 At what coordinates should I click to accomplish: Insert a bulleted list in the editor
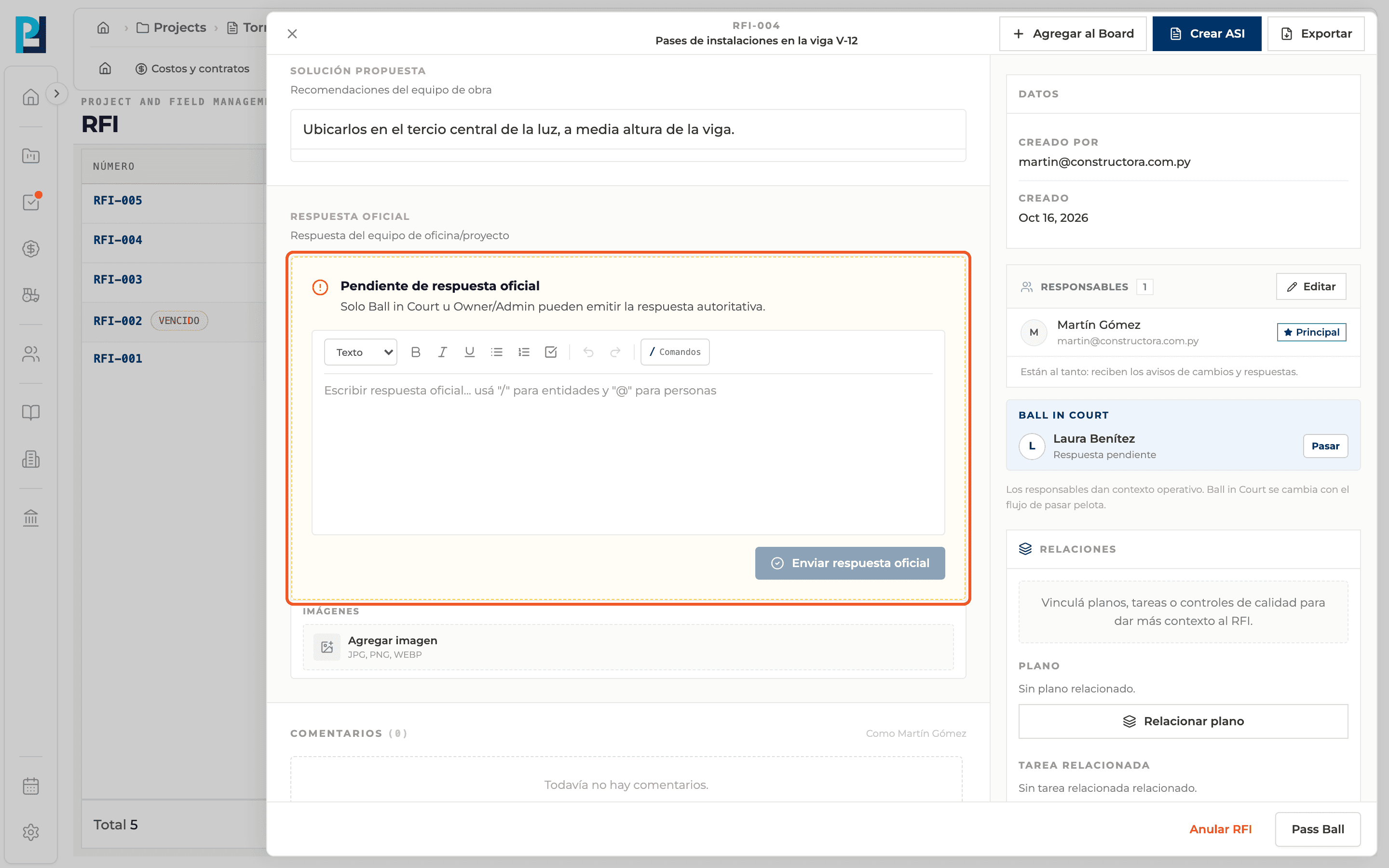point(496,352)
